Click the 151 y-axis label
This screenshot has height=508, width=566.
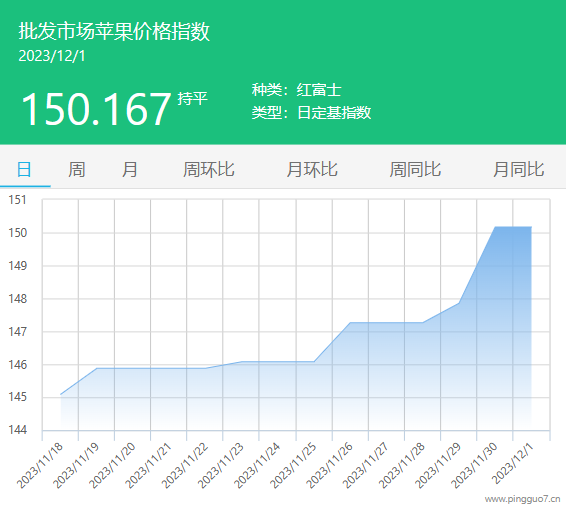click(18, 200)
